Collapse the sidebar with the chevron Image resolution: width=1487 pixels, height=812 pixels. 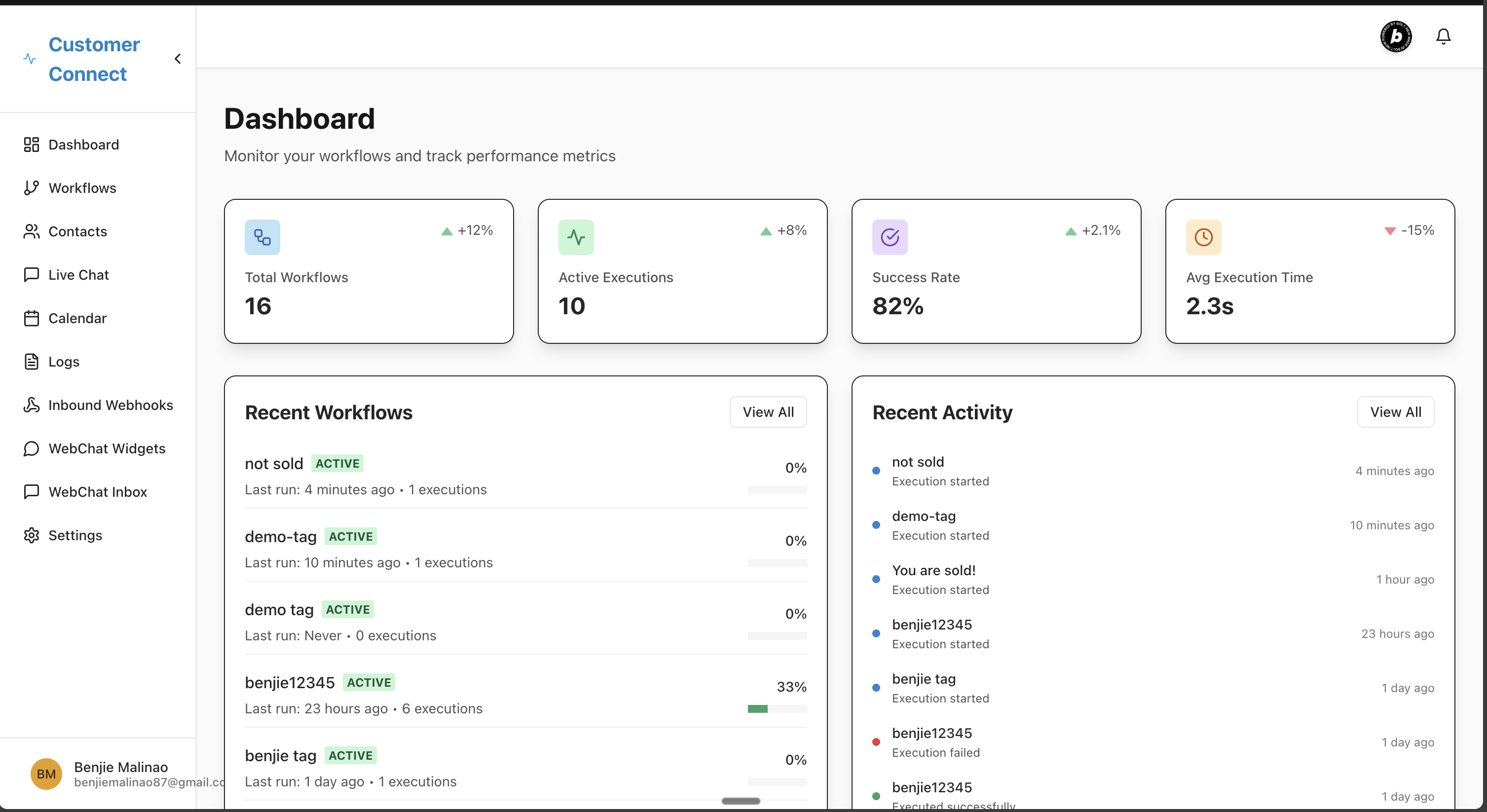click(x=178, y=59)
